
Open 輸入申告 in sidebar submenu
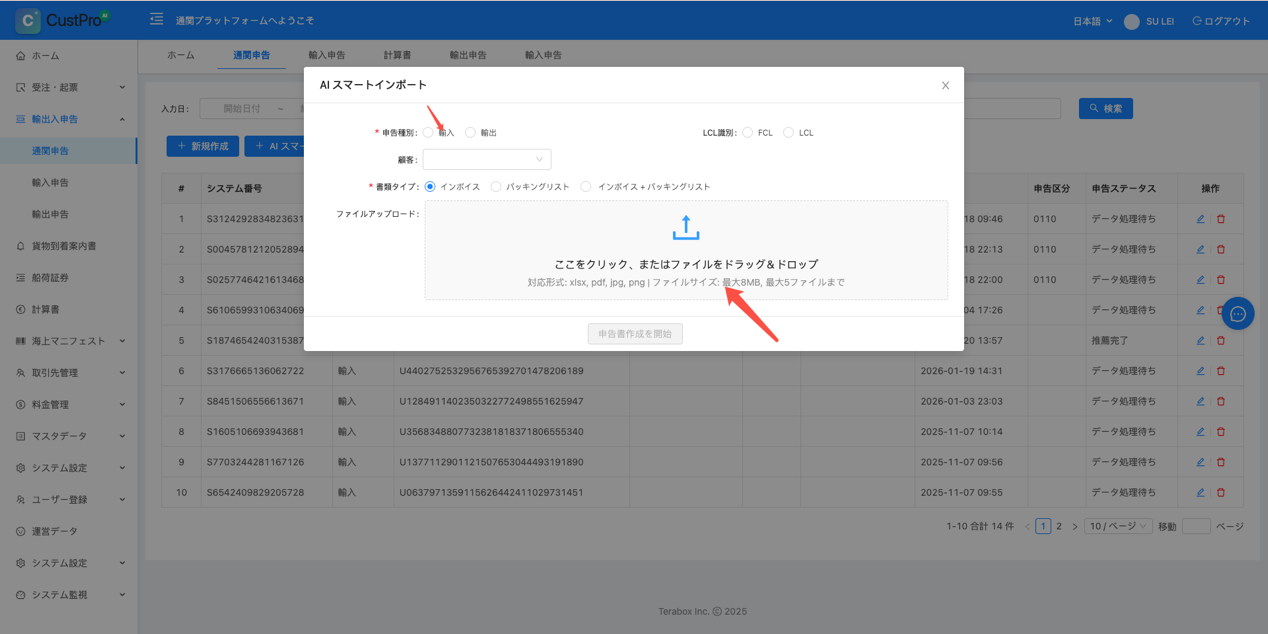pyautogui.click(x=50, y=183)
